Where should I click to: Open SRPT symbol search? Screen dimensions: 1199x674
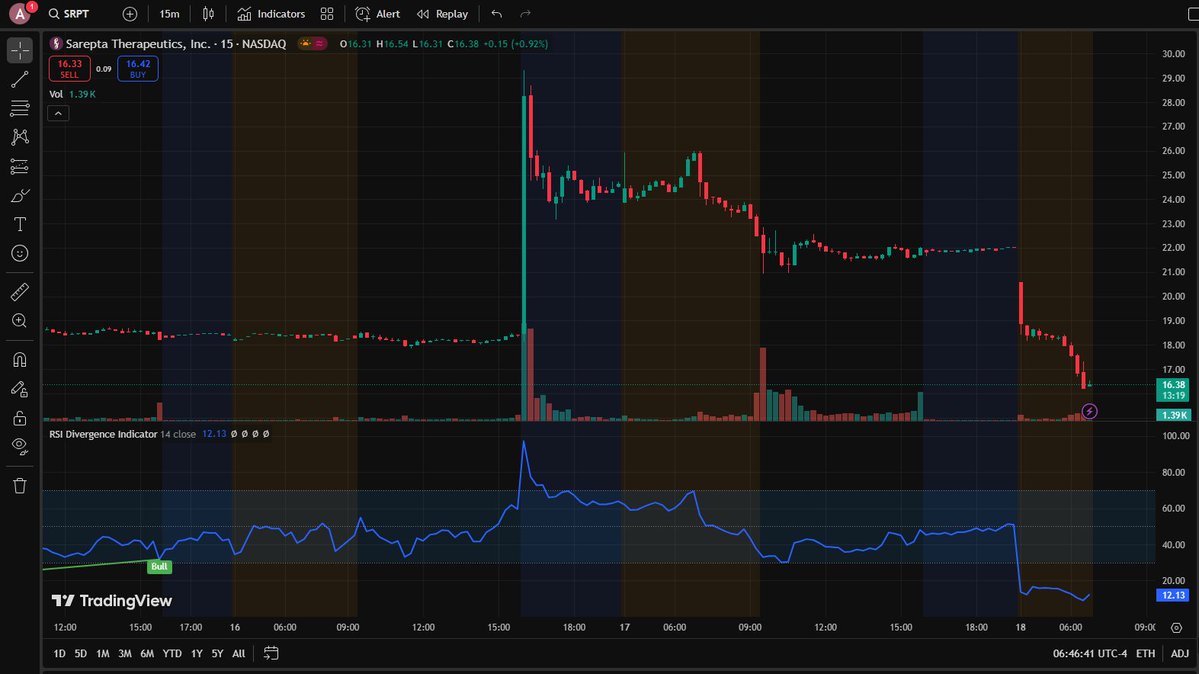pos(69,14)
